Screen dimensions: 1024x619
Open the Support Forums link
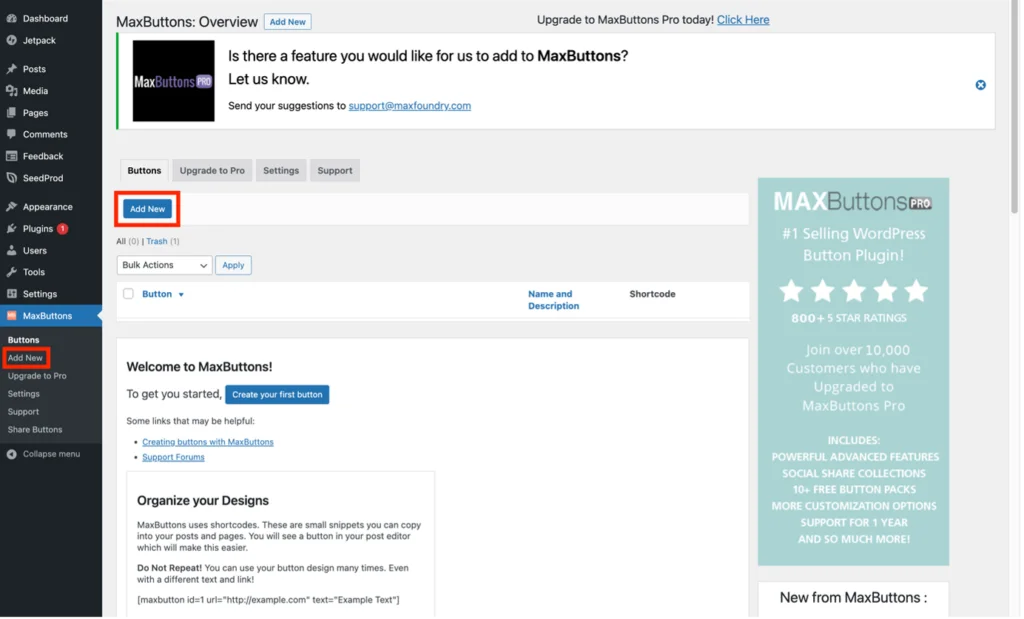(x=173, y=457)
